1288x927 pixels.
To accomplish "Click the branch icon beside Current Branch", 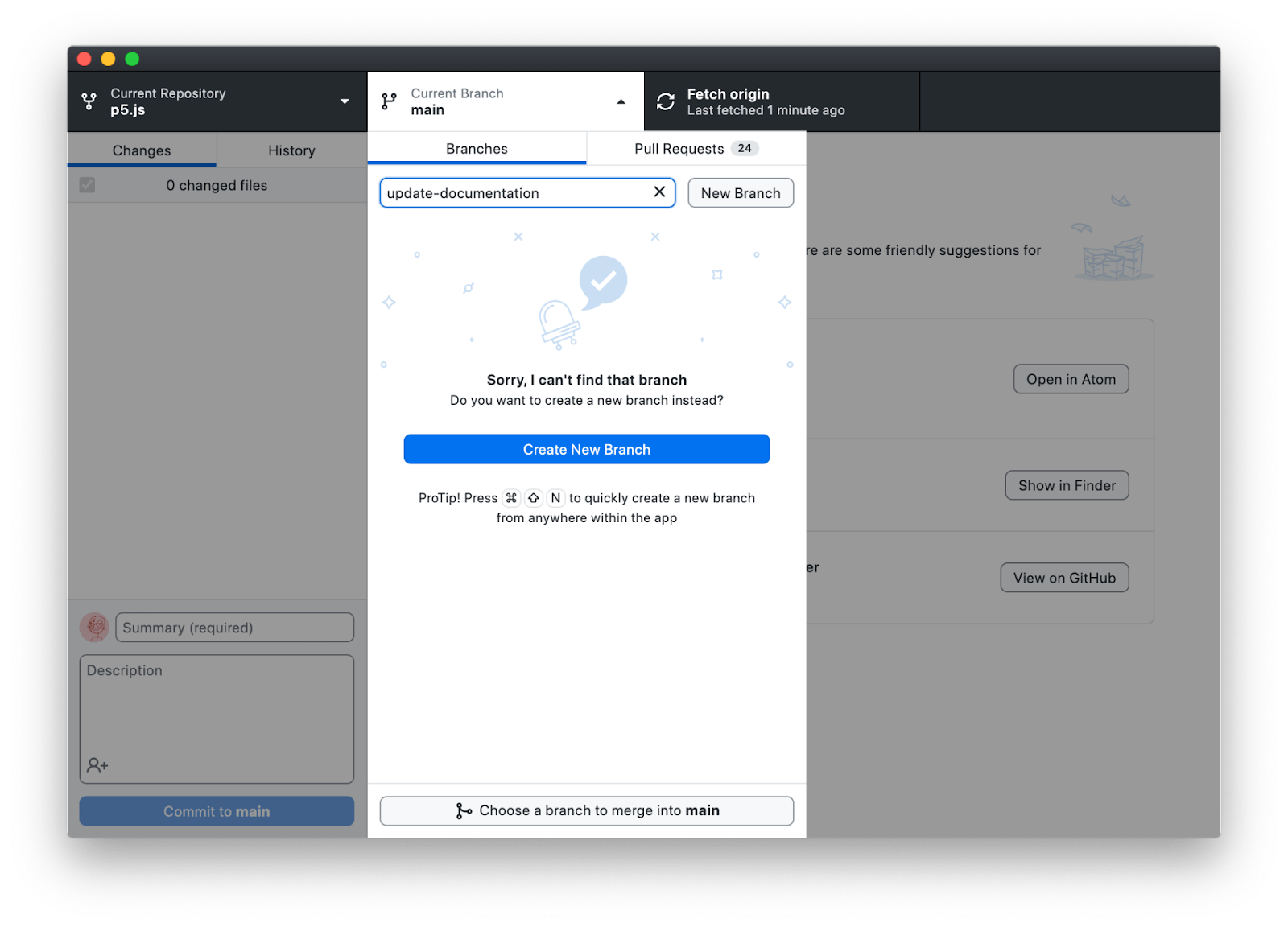I will tap(389, 101).
